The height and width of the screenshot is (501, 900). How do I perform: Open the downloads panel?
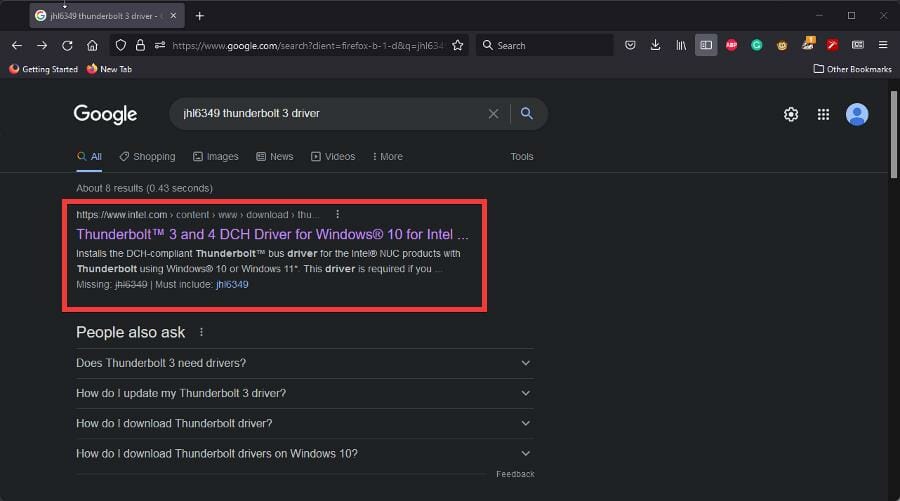pos(655,45)
